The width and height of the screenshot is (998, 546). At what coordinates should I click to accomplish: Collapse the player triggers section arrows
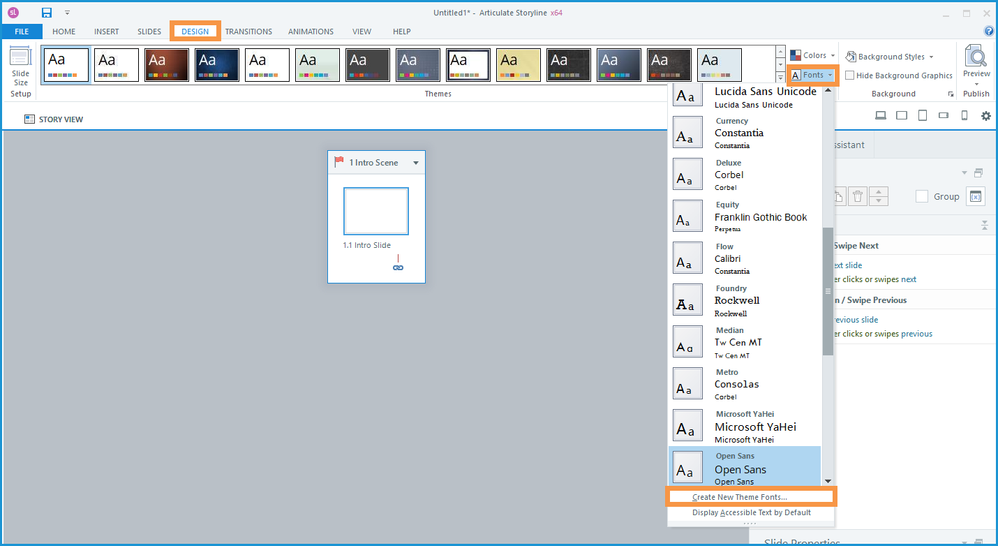(x=985, y=225)
